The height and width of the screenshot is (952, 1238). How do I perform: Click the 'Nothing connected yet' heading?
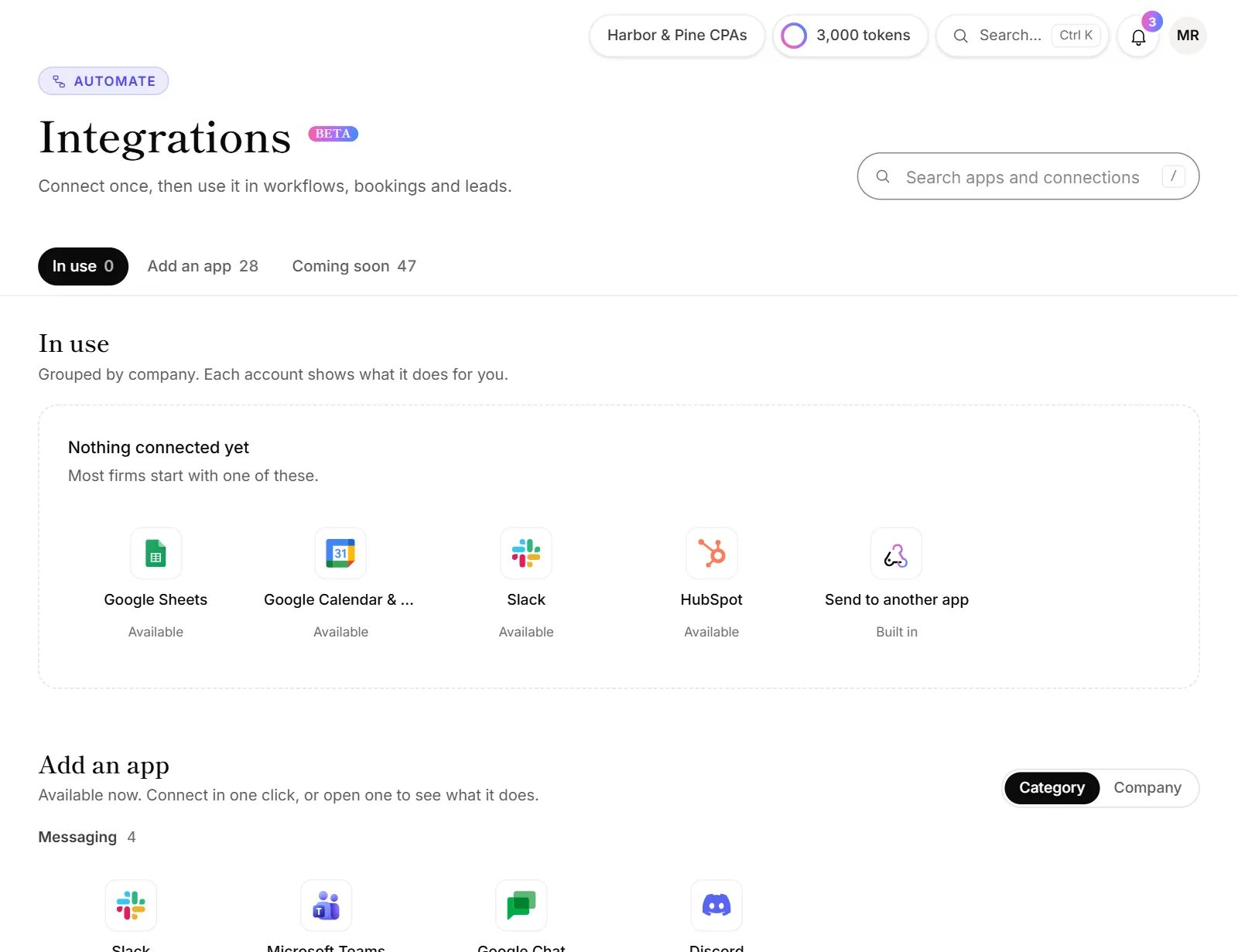click(x=159, y=448)
